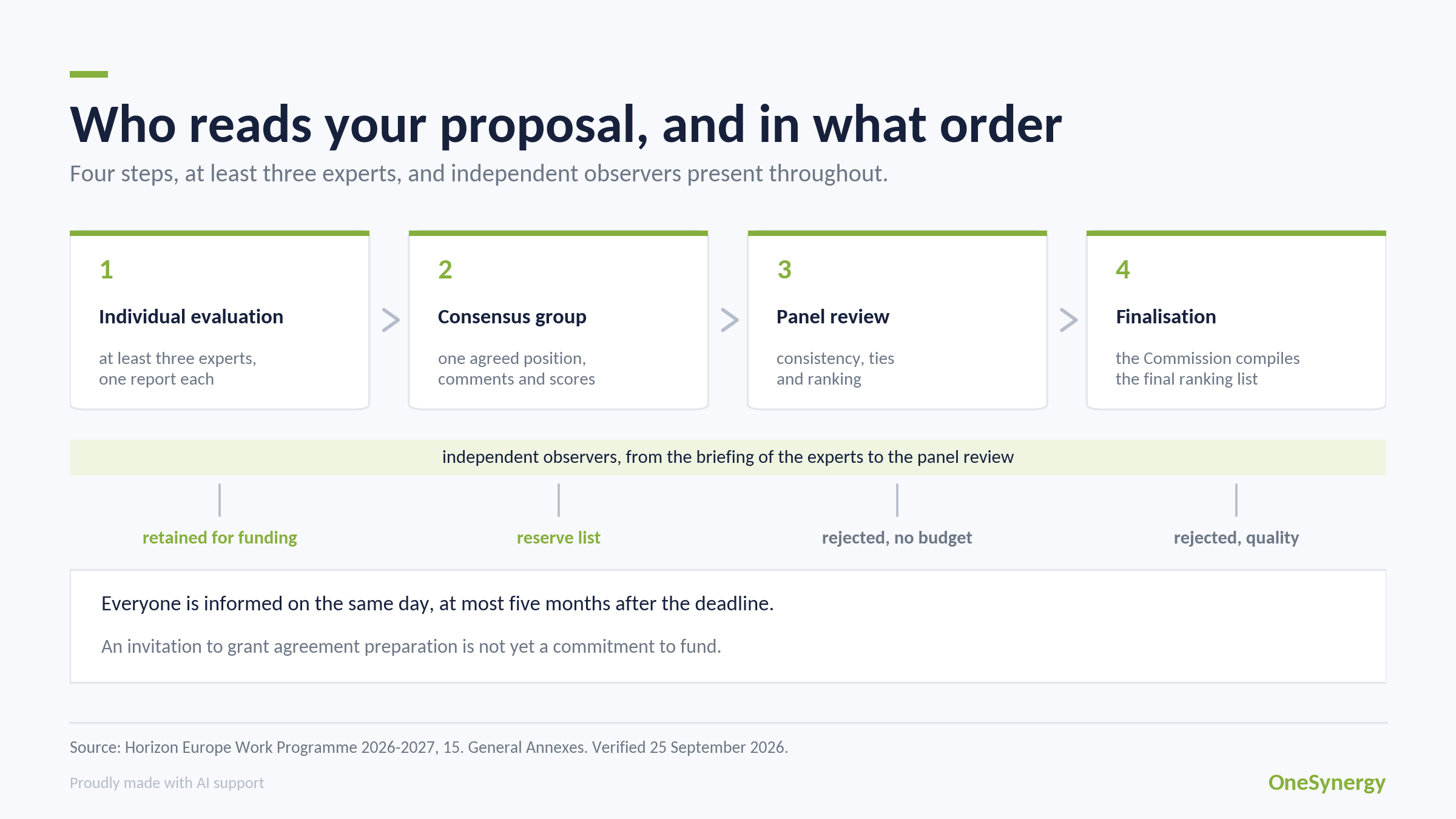Click the chevron arrow after Individual evaluation
The width and height of the screenshot is (1456, 819).
coord(391,320)
